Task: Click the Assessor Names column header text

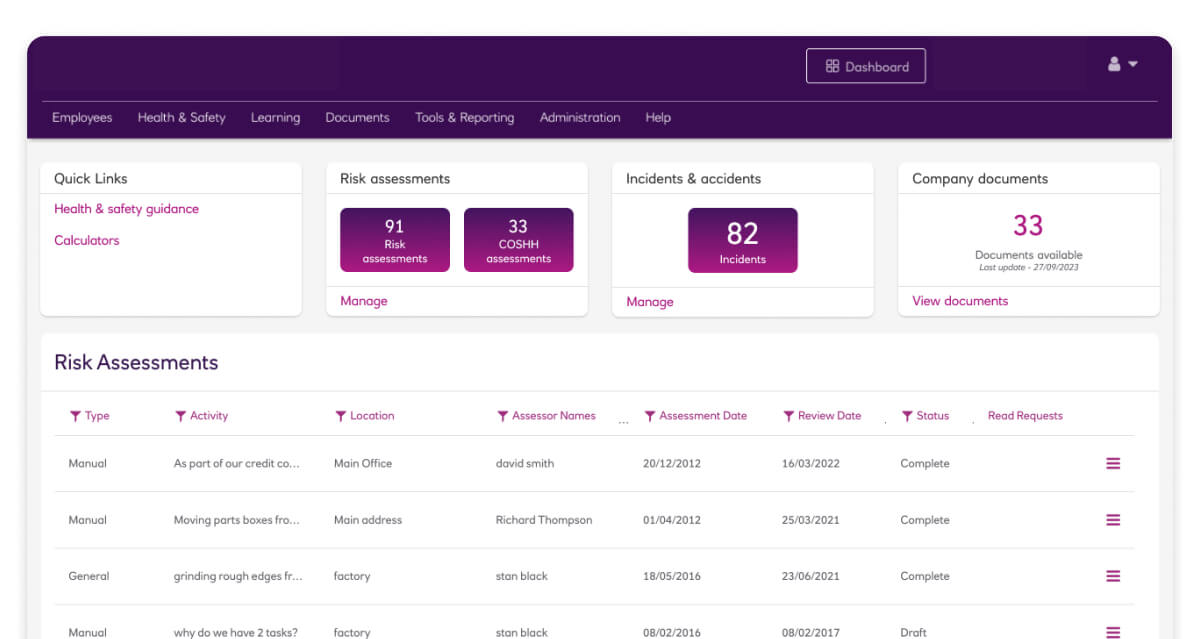Action: [x=554, y=416]
